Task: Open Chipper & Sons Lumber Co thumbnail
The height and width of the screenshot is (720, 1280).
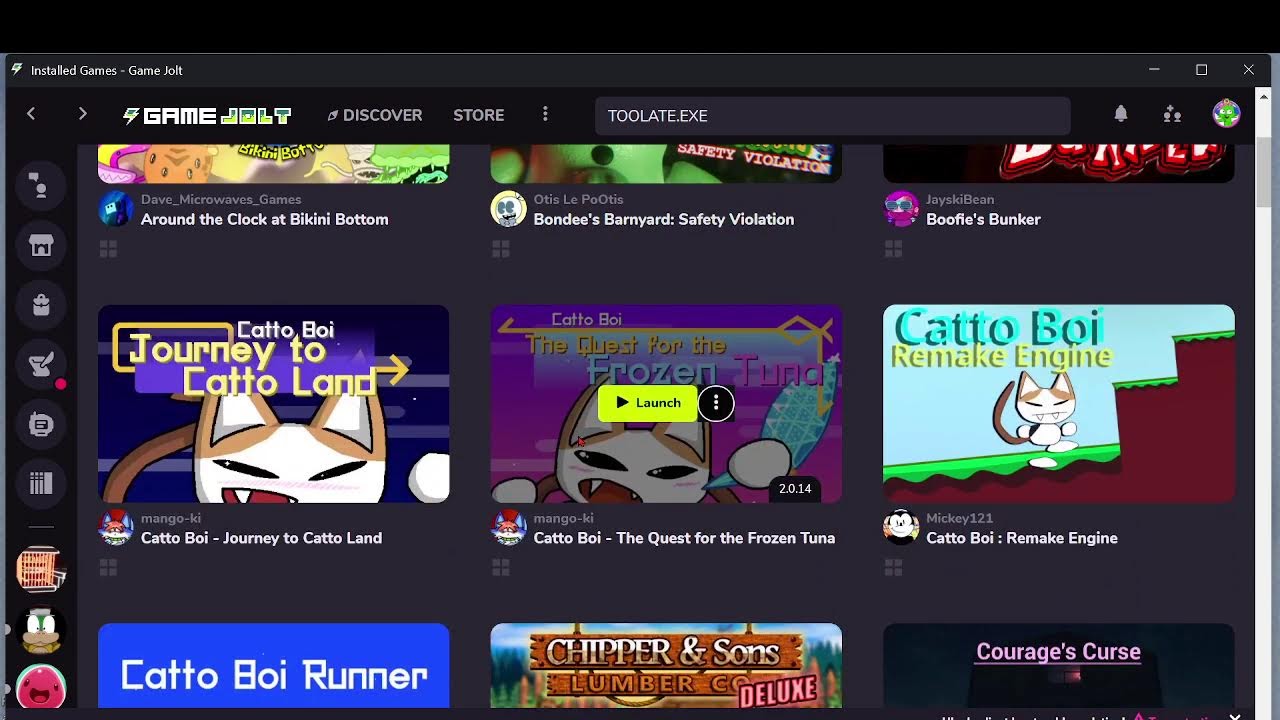Action: click(x=666, y=666)
